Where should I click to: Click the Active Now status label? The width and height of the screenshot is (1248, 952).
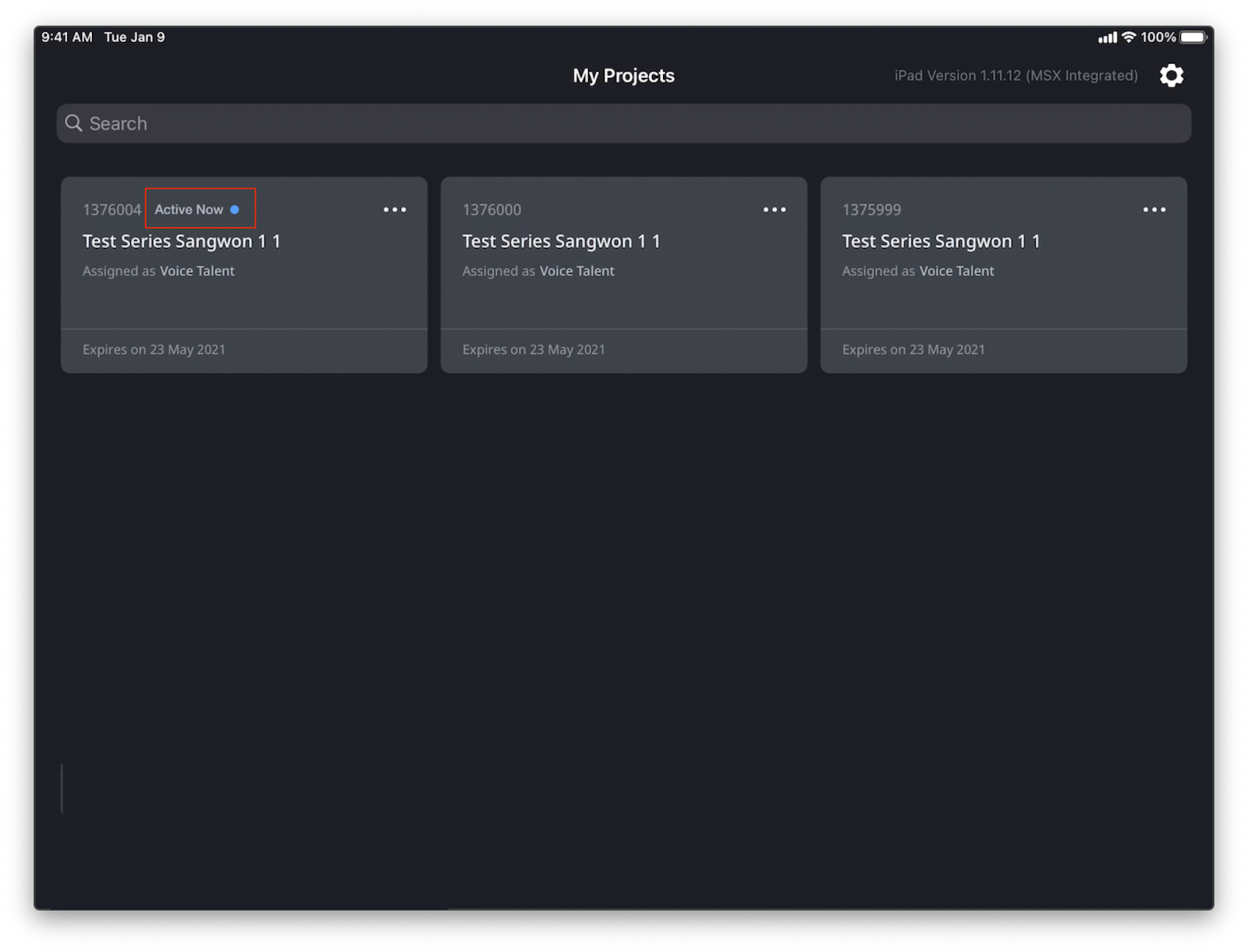189,210
